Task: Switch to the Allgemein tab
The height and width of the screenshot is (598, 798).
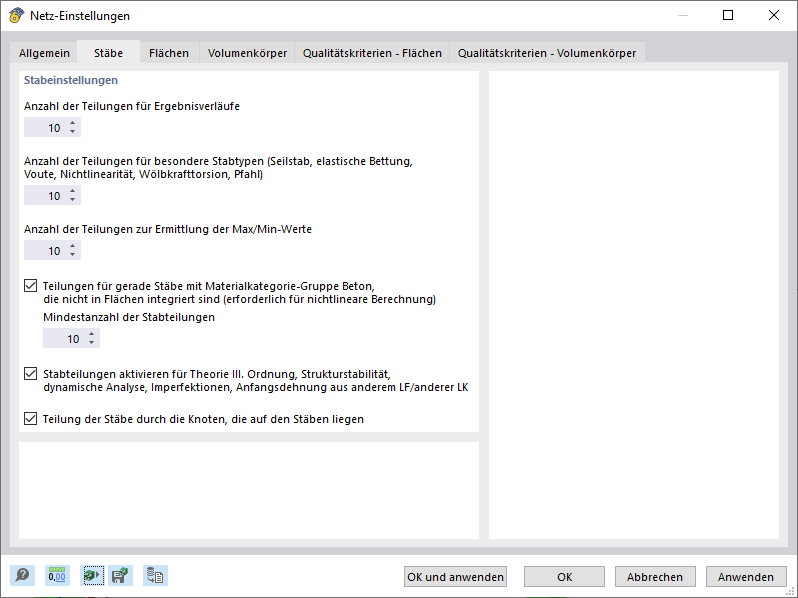Action: click(44, 53)
